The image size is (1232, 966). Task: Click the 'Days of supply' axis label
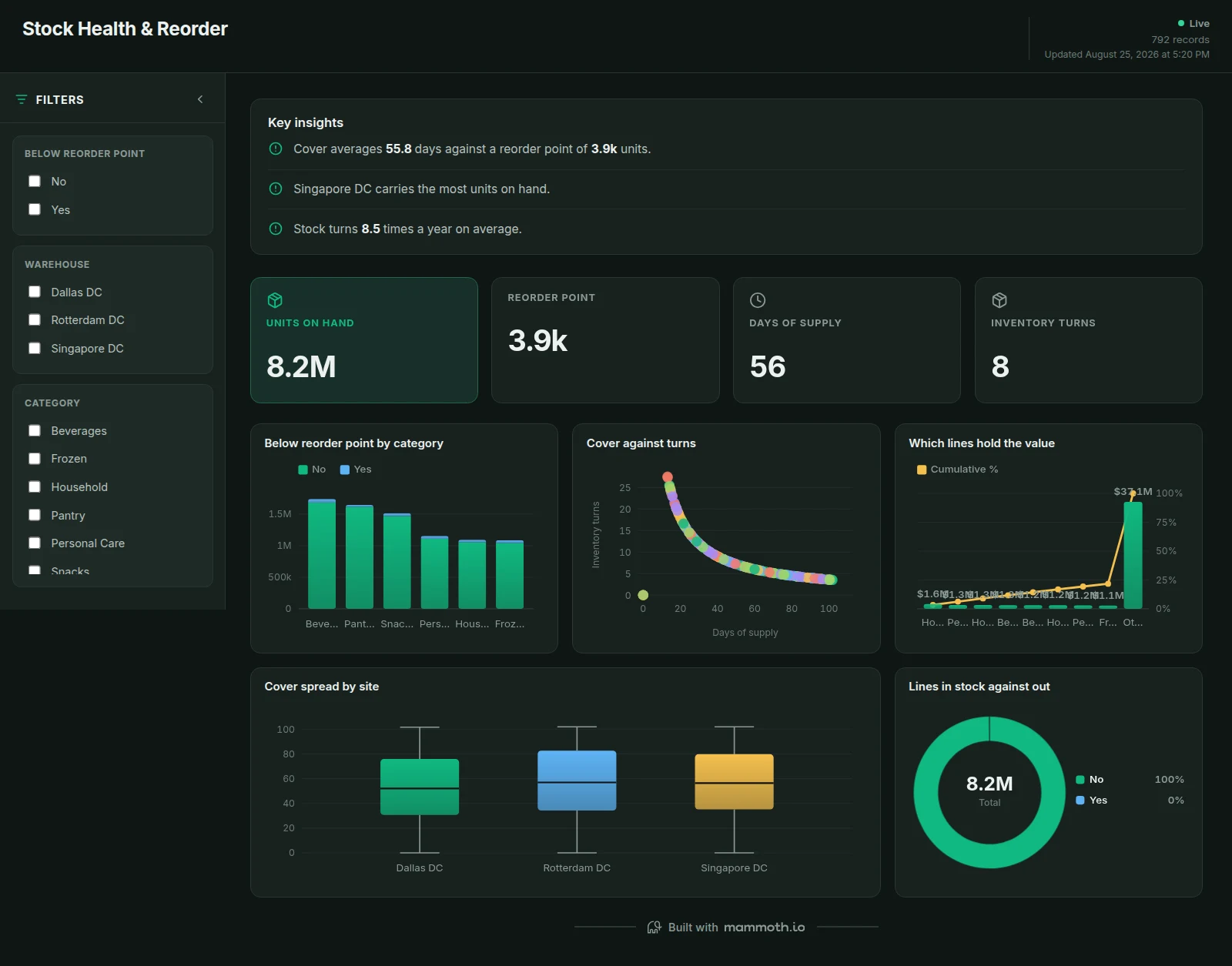[x=745, y=633]
